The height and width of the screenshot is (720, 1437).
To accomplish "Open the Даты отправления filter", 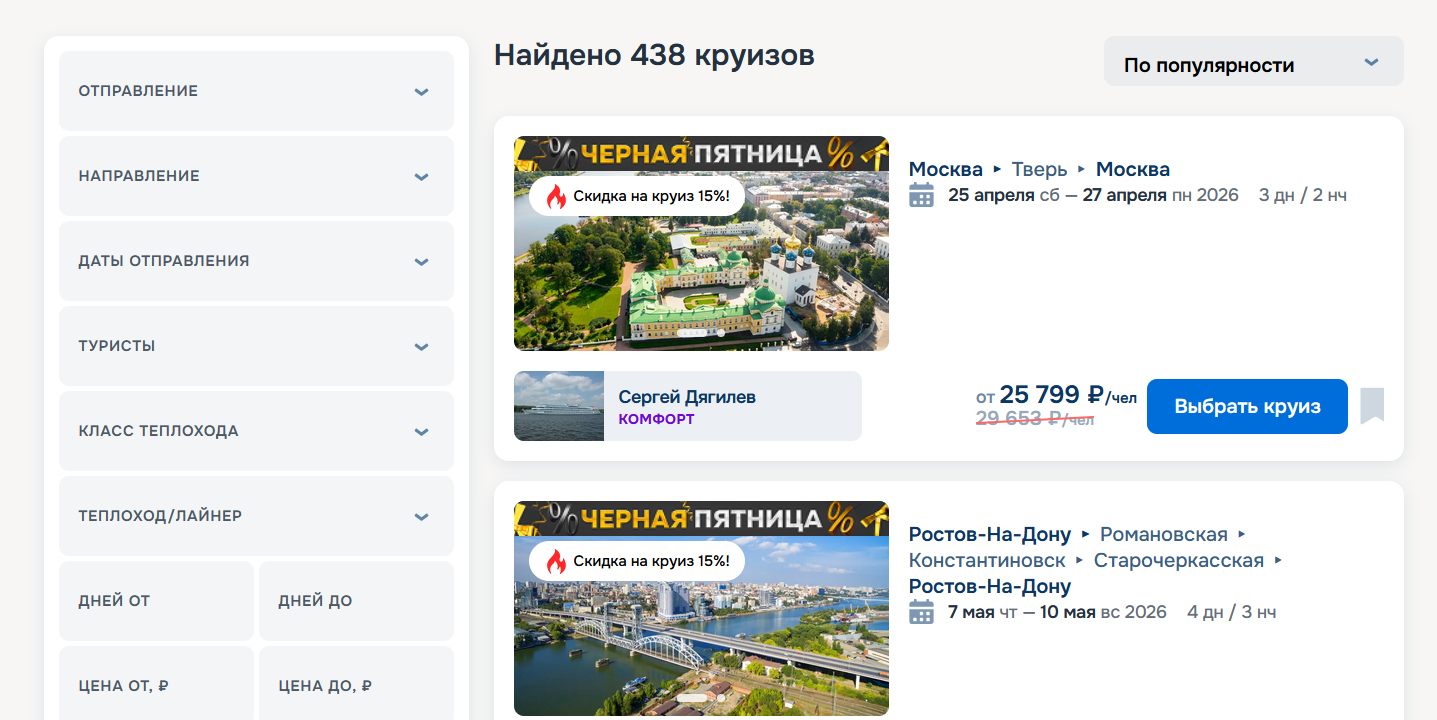I will tap(256, 261).
